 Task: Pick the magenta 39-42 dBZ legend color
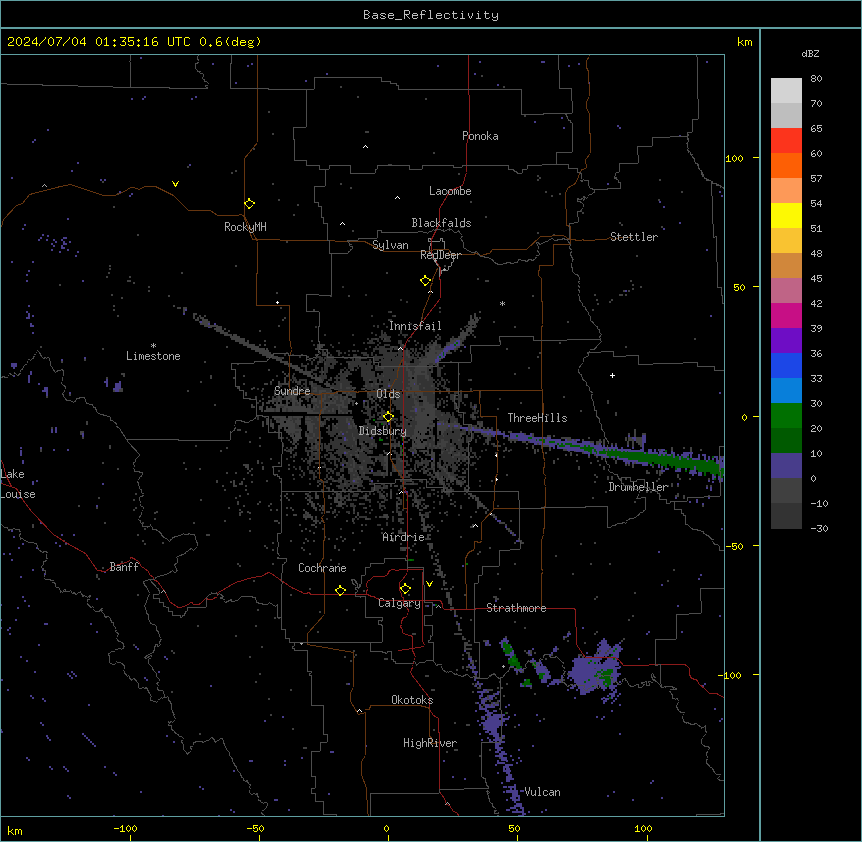click(786, 315)
